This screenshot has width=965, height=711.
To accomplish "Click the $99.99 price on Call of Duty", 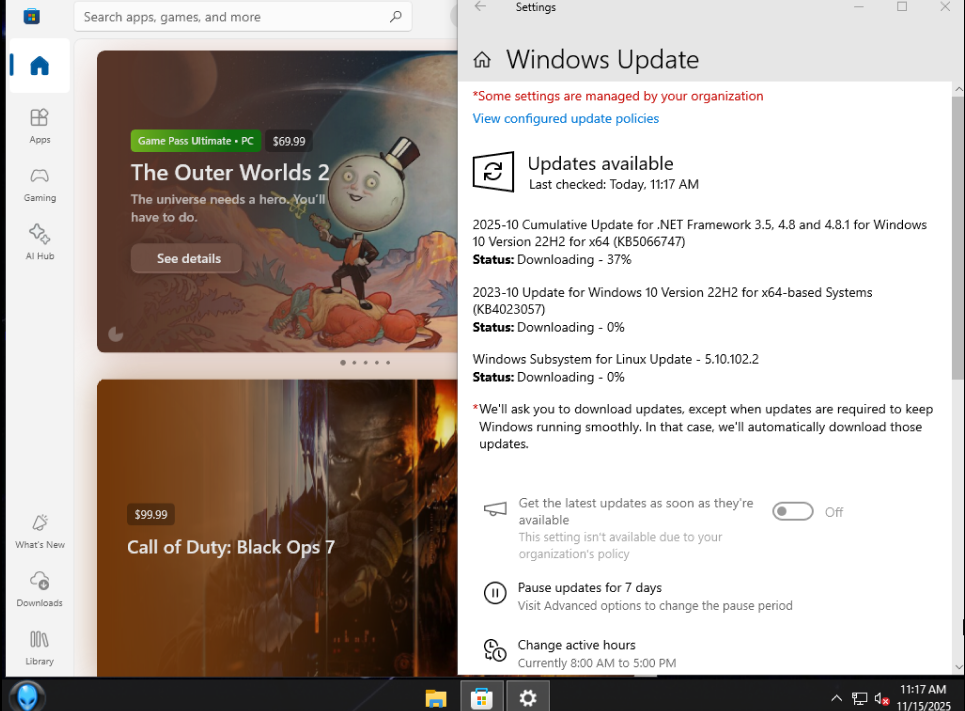I will tap(151, 514).
